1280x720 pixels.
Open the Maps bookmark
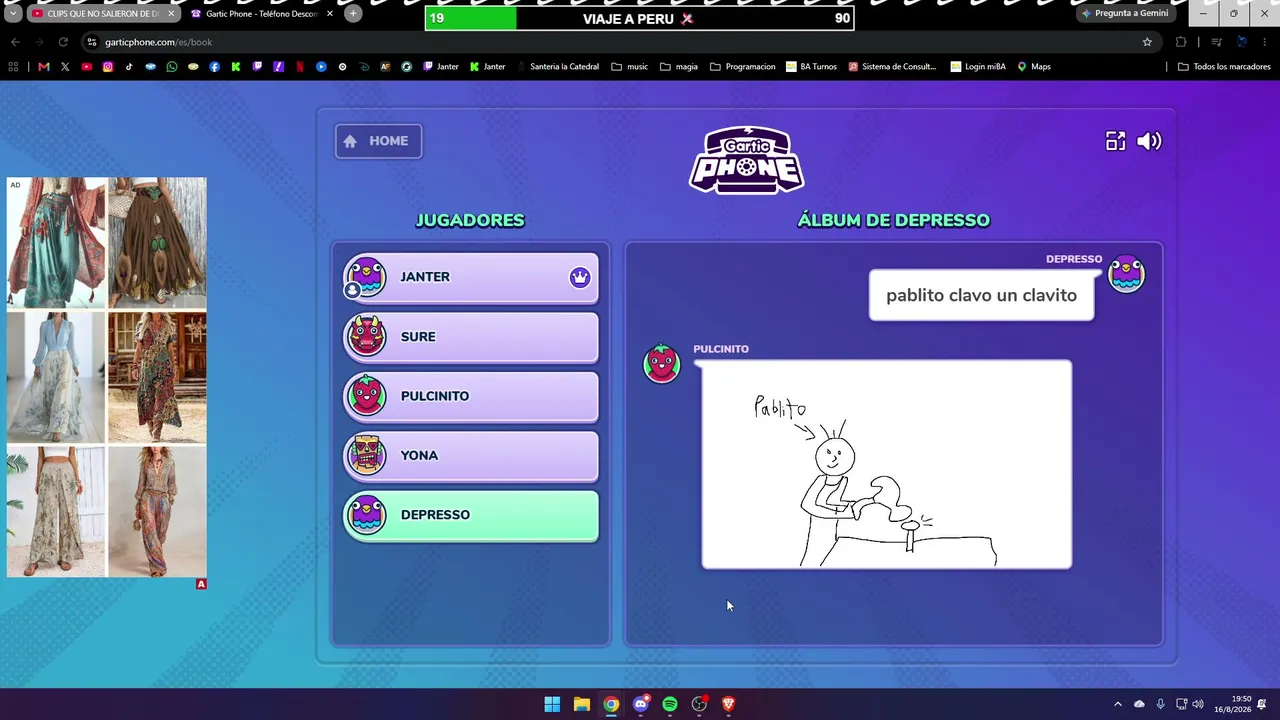[x=1034, y=67]
